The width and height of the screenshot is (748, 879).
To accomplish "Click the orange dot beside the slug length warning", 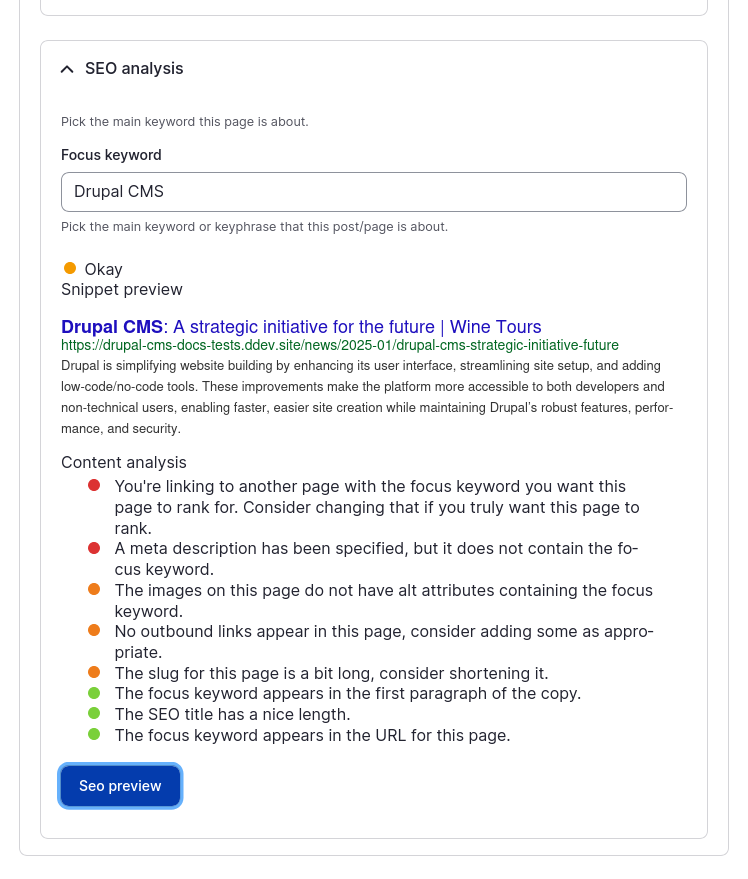I will pos(94,672).
